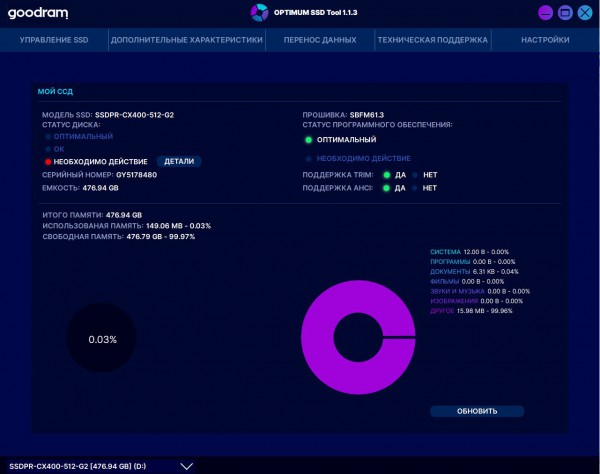Screen dimensions: 600x474
Task: Click the ИТОГО ПАМЯТИ value
Action: point(124,215)
